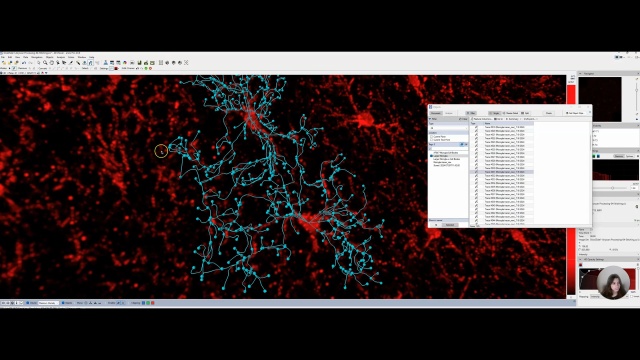Click the highlighted tracer tool icon
640x360 pixels.
click(x=91, y=63)
